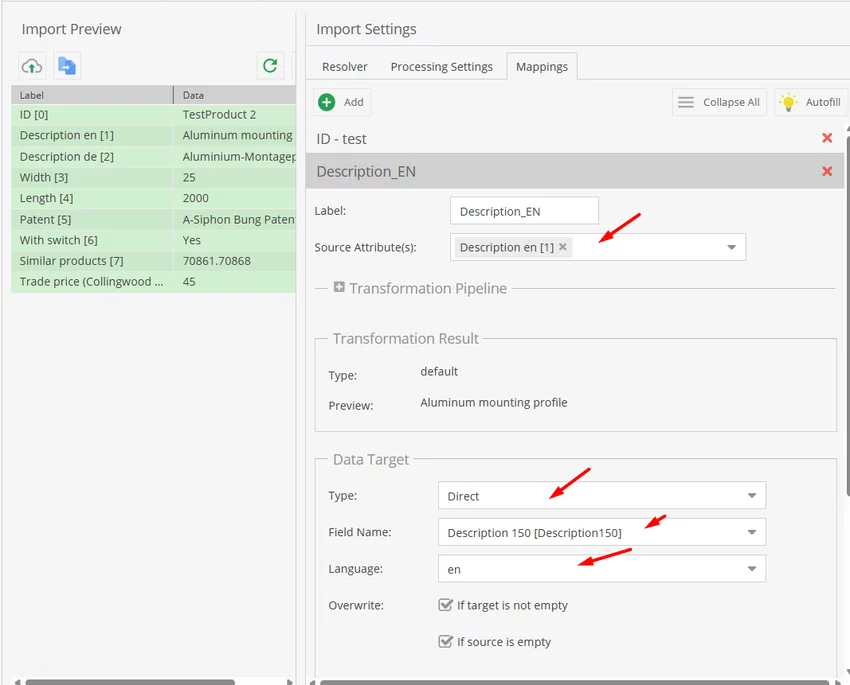Remove the Description en [1] source tag
The width and height of the screenshot is (850, 685).
click(x=563, y=247)
